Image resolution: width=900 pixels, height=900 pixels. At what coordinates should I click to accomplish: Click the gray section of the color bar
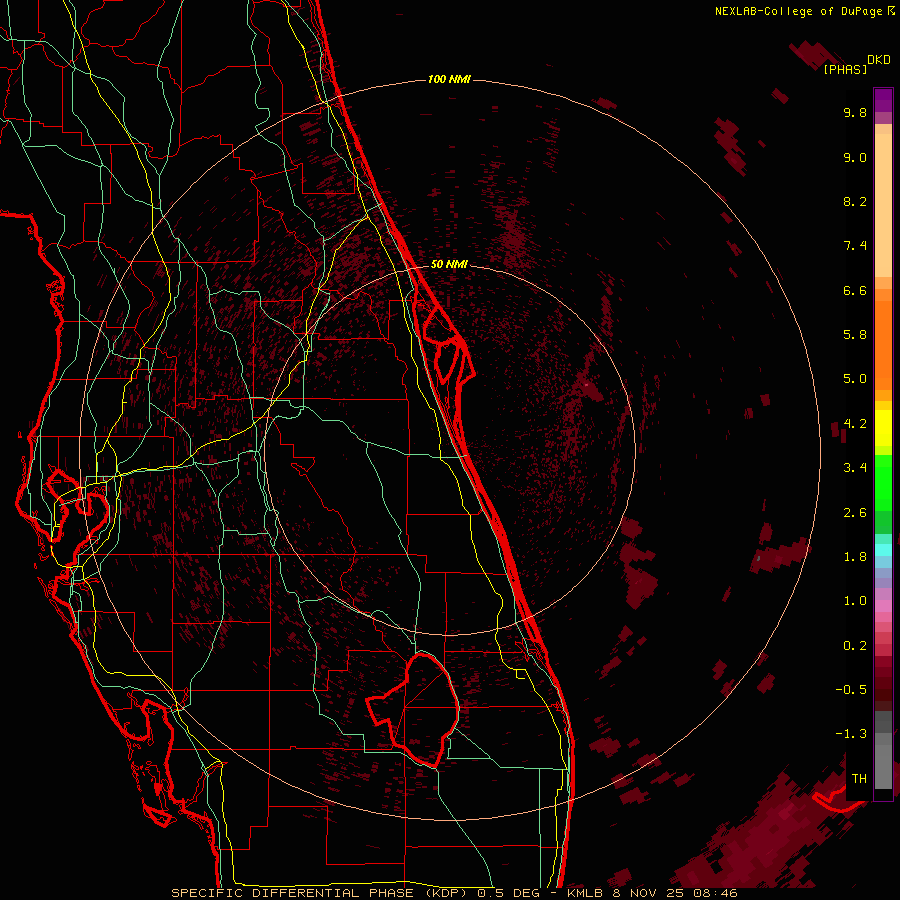883,752
